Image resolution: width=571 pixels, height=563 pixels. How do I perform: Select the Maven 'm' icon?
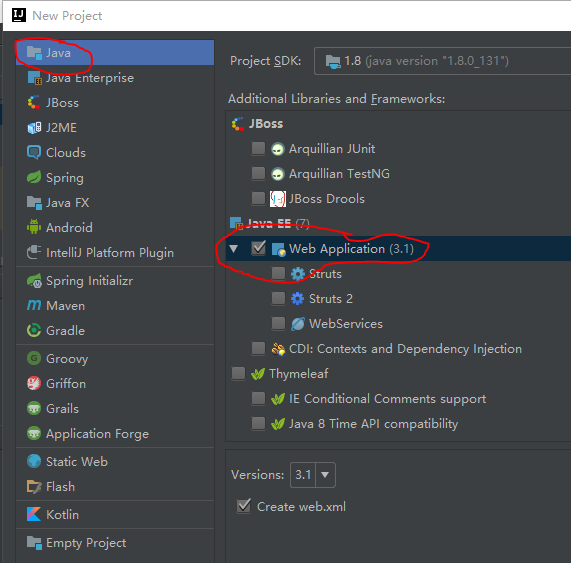tap(34, 305)
